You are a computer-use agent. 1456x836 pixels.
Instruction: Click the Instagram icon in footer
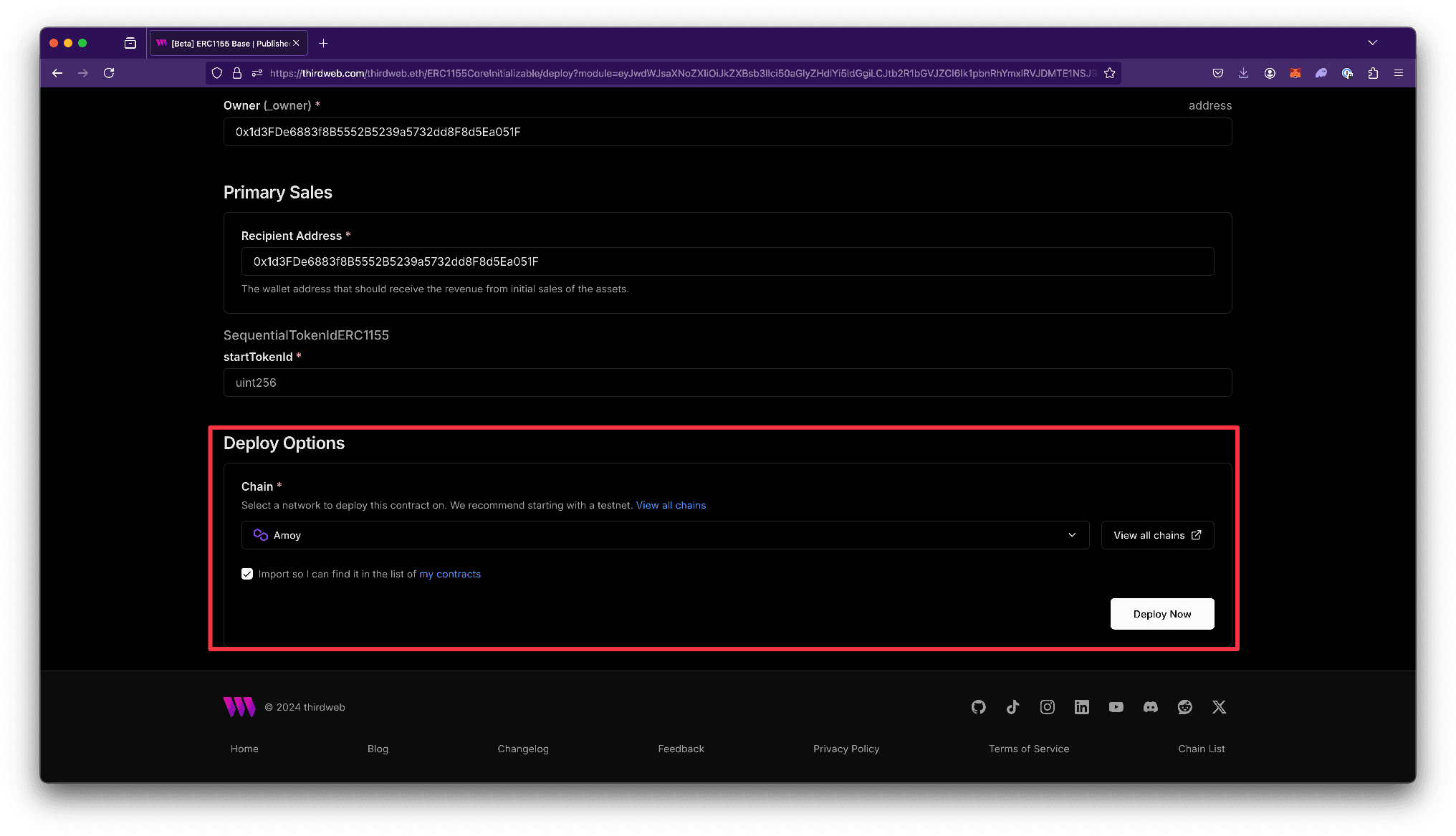[1047, 707]
